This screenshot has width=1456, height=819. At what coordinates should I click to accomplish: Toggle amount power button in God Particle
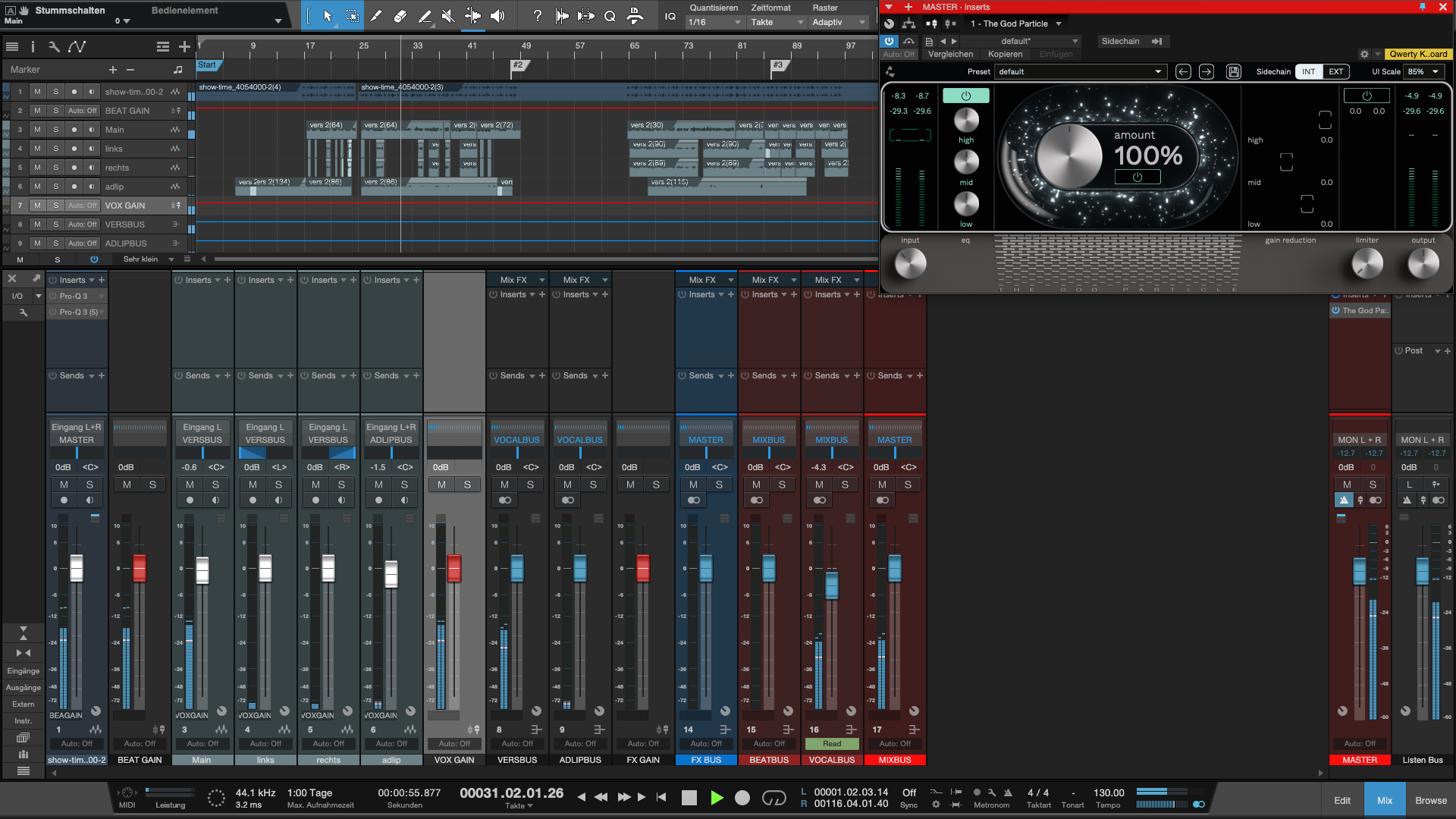tap(1137, 177)
